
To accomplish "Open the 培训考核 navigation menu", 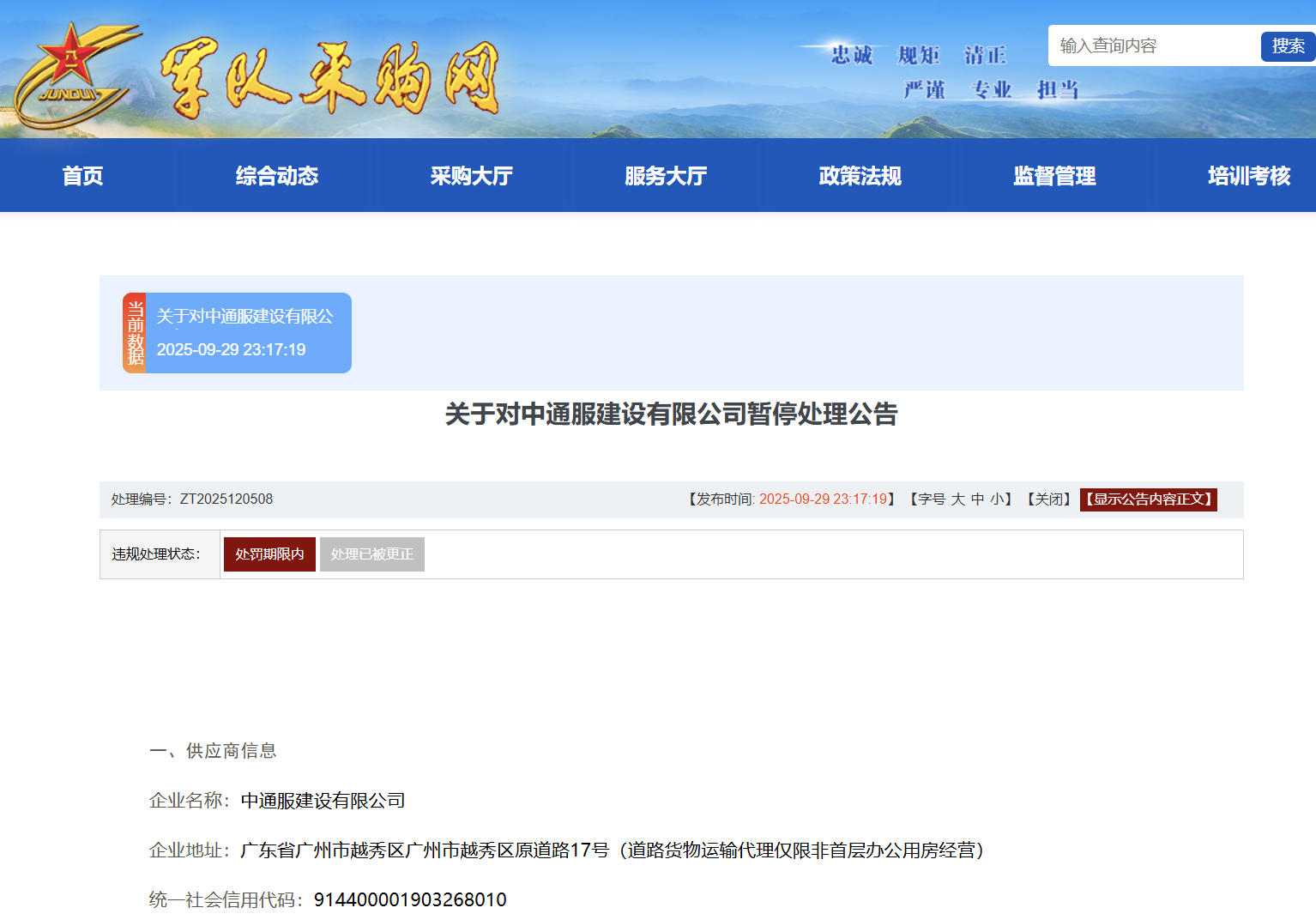I will 1248,176.
